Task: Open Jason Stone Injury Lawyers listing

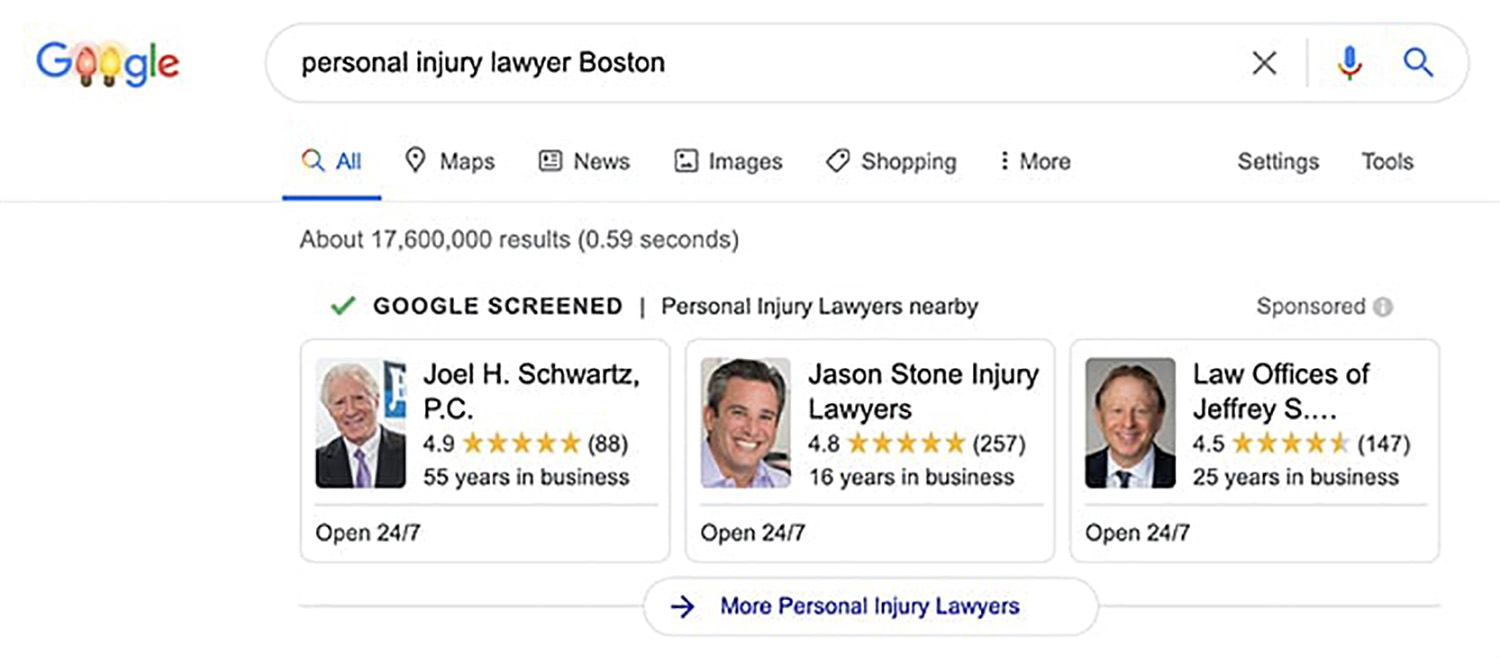Action: 923,391
